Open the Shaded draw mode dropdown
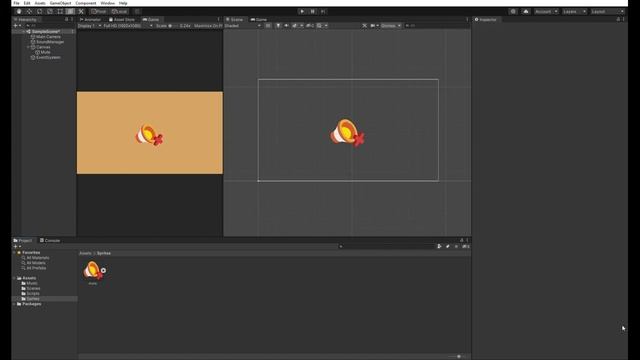Image resolution: width=640 pixels, height=360 pixels. 242,26
